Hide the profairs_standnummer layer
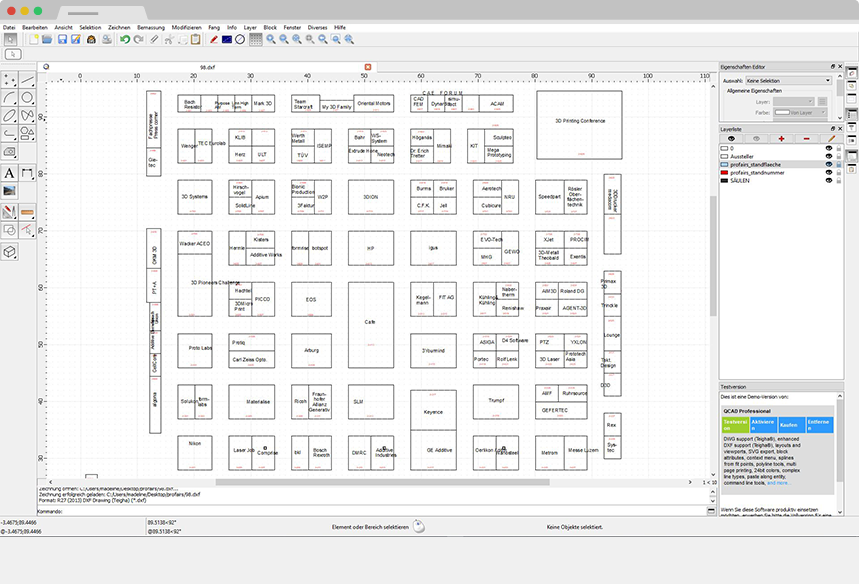Image resolution: width=859 pixels, height=584 pixels. [829, 173]
